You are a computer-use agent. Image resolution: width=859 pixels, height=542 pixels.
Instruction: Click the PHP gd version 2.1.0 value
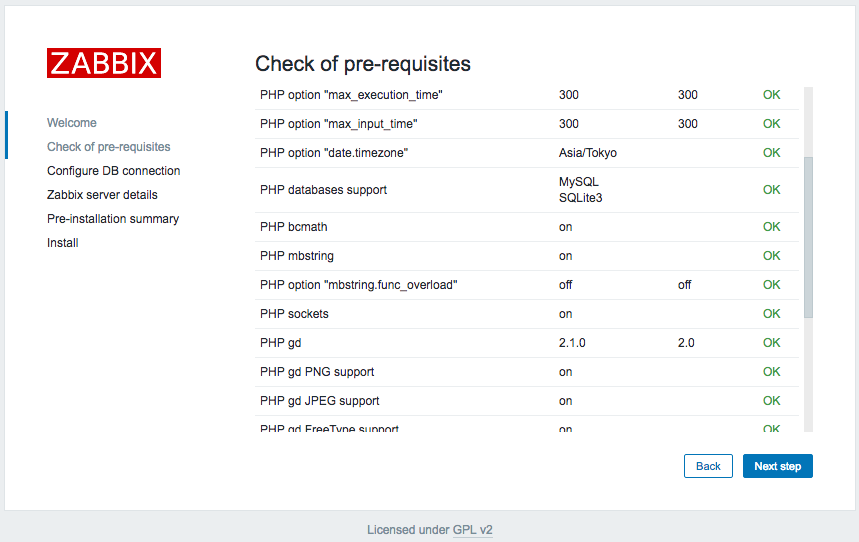[572, 343]
